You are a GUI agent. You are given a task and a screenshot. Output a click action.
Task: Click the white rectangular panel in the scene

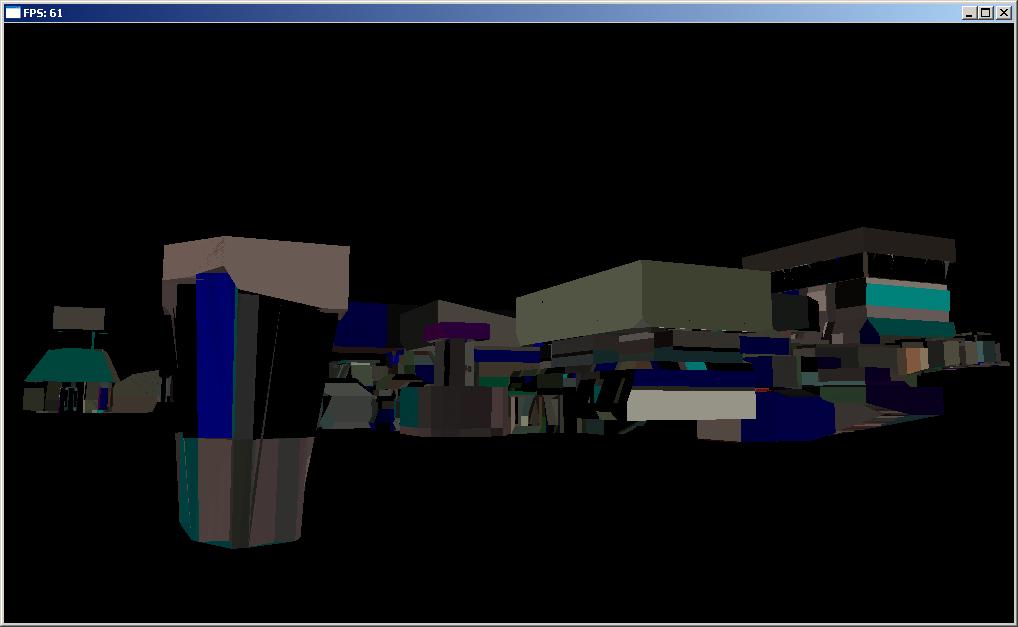pyautogui.click(x=690, y=405)
